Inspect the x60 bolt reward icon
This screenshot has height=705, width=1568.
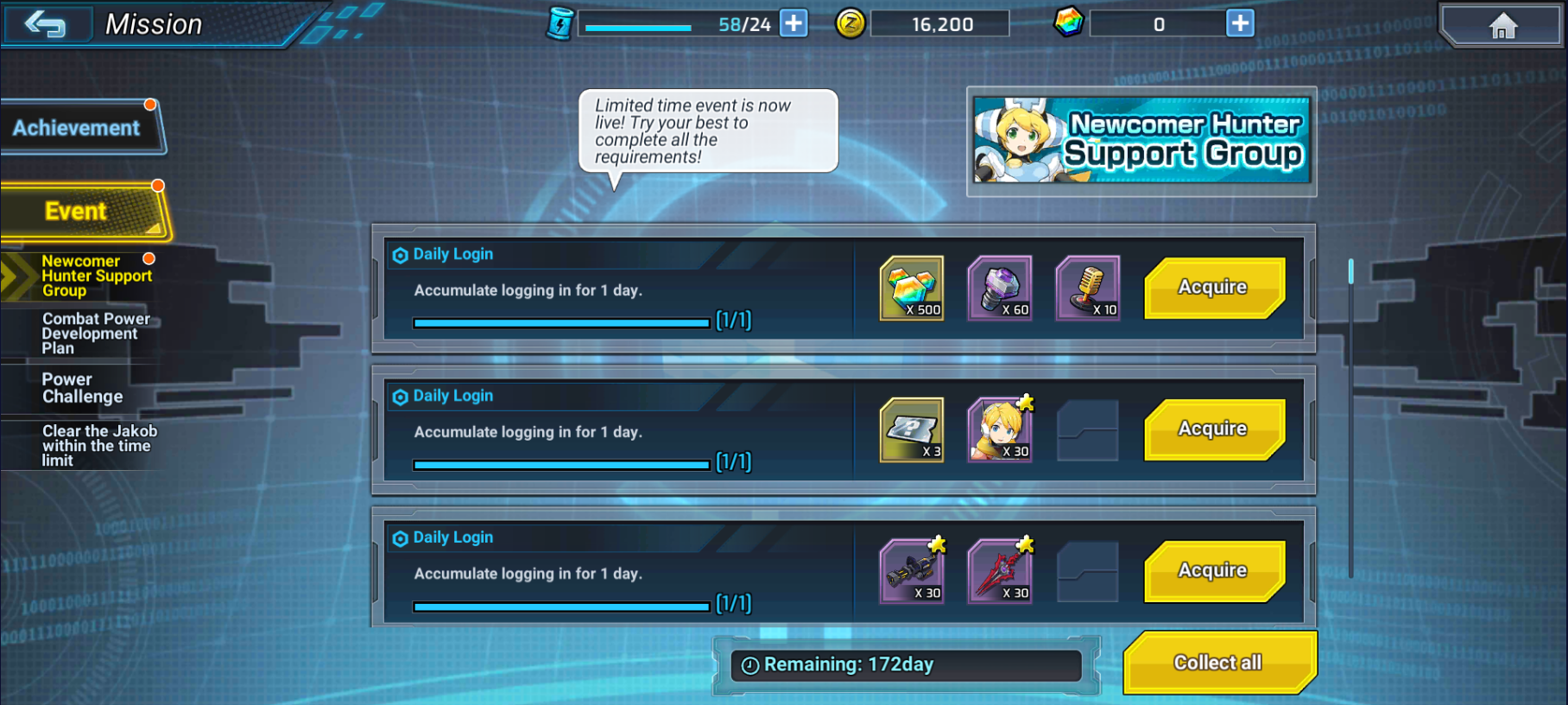[1000, 288]
